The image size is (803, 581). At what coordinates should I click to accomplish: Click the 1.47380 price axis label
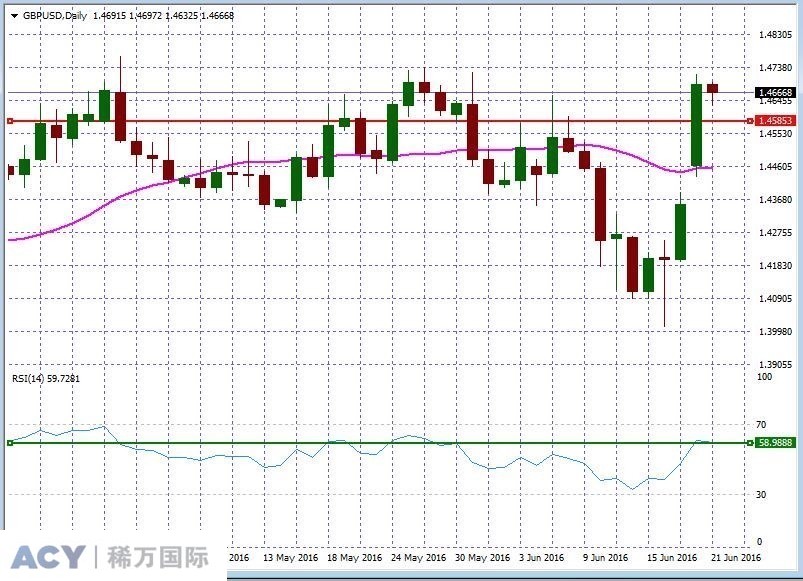[775, 68]
